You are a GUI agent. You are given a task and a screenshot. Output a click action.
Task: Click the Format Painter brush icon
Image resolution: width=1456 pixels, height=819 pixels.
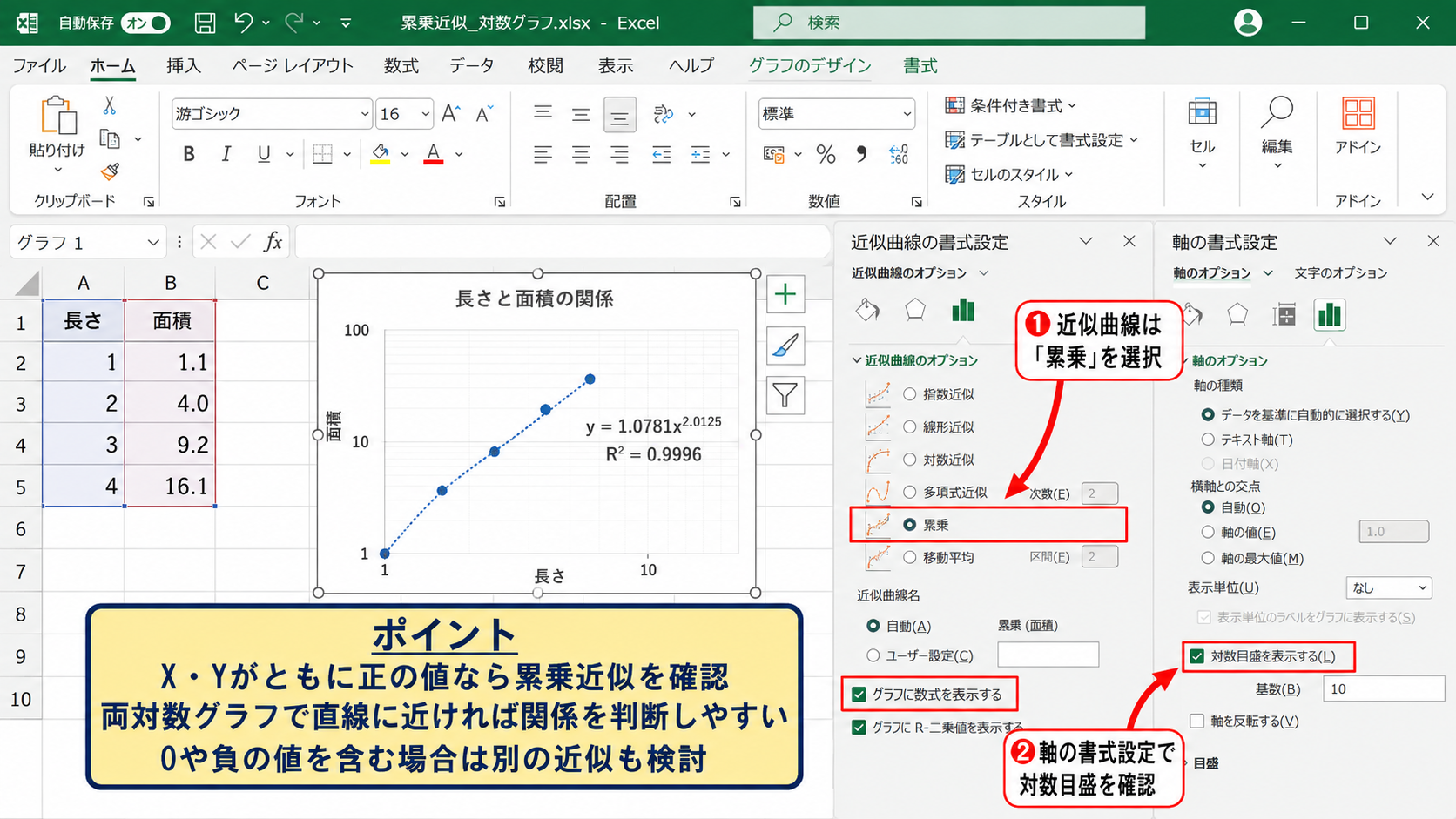110,171
